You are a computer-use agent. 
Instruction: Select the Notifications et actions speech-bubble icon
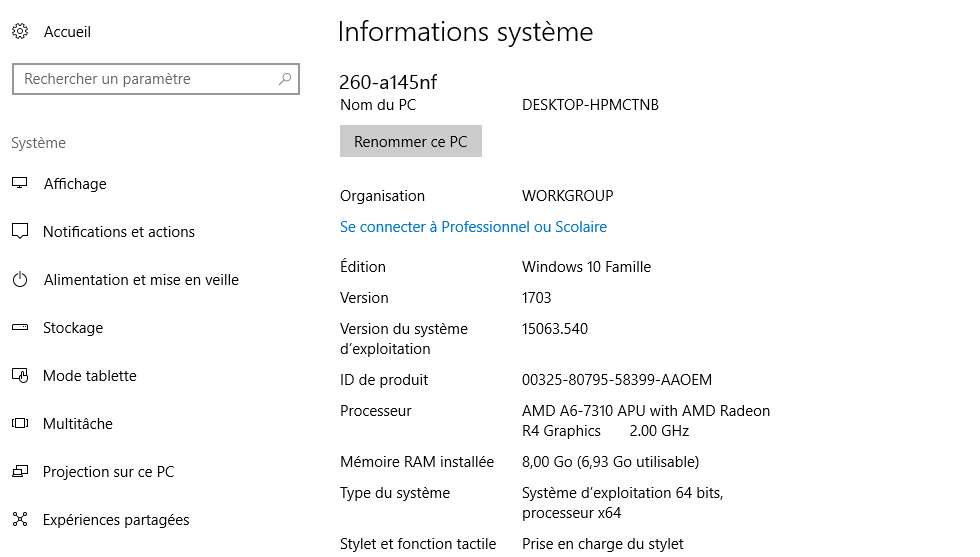coord(20,232)
